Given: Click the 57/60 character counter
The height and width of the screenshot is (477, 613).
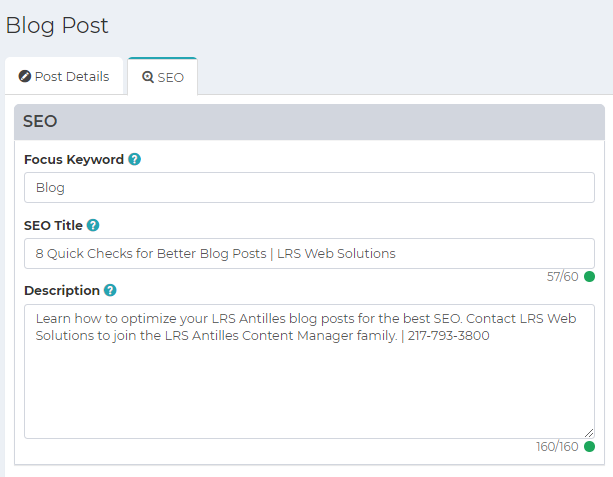Looking at the screenshot, I should point(562,276).
